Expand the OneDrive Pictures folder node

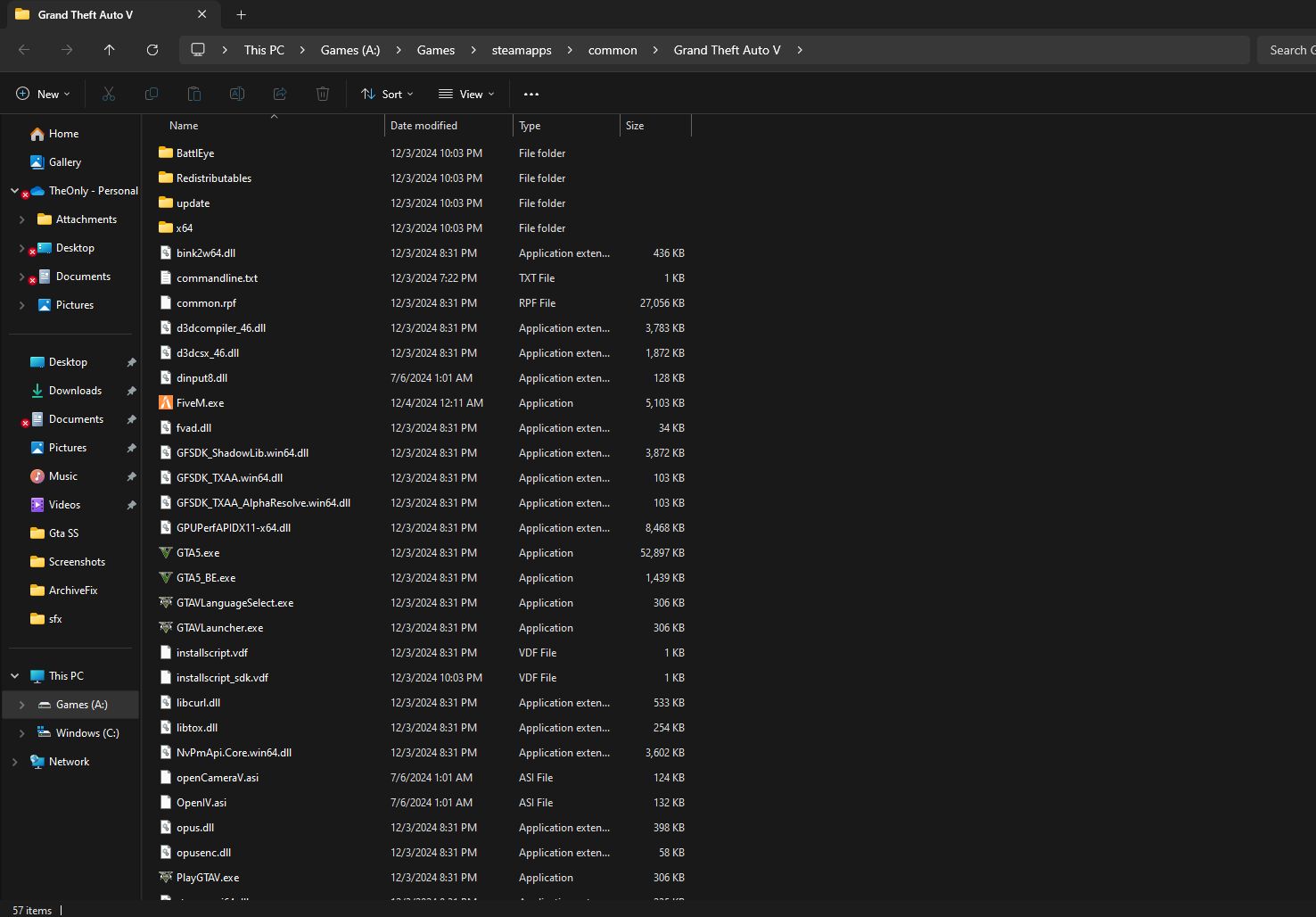coord(21,305)
